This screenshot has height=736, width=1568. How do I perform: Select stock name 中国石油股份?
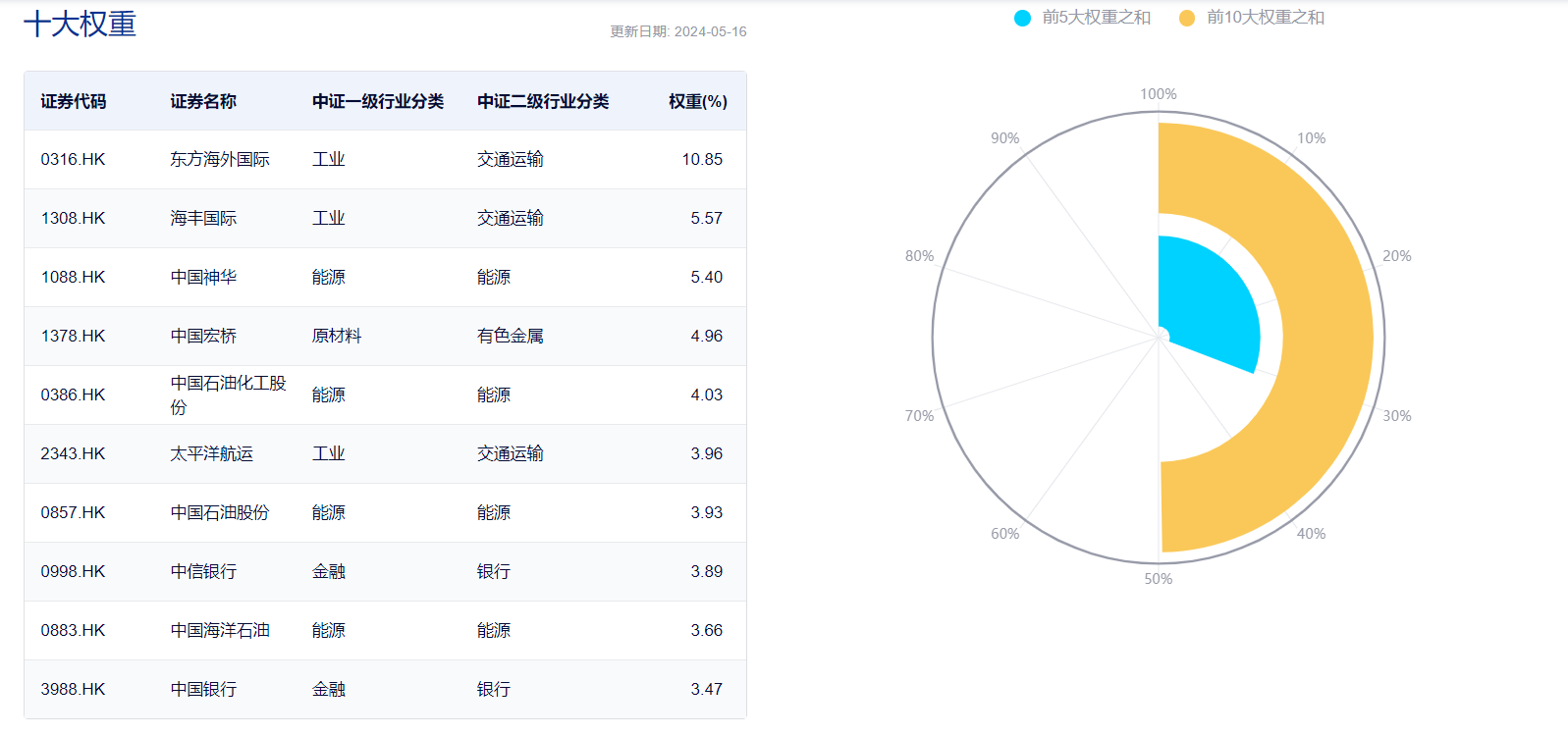coord(220,512)
